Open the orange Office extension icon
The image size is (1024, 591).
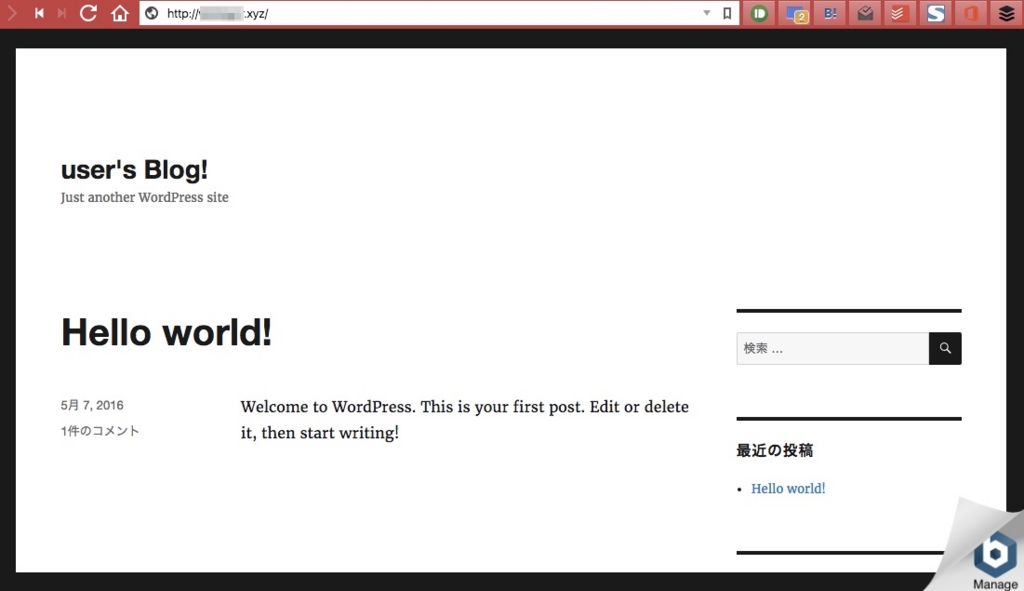971,13
